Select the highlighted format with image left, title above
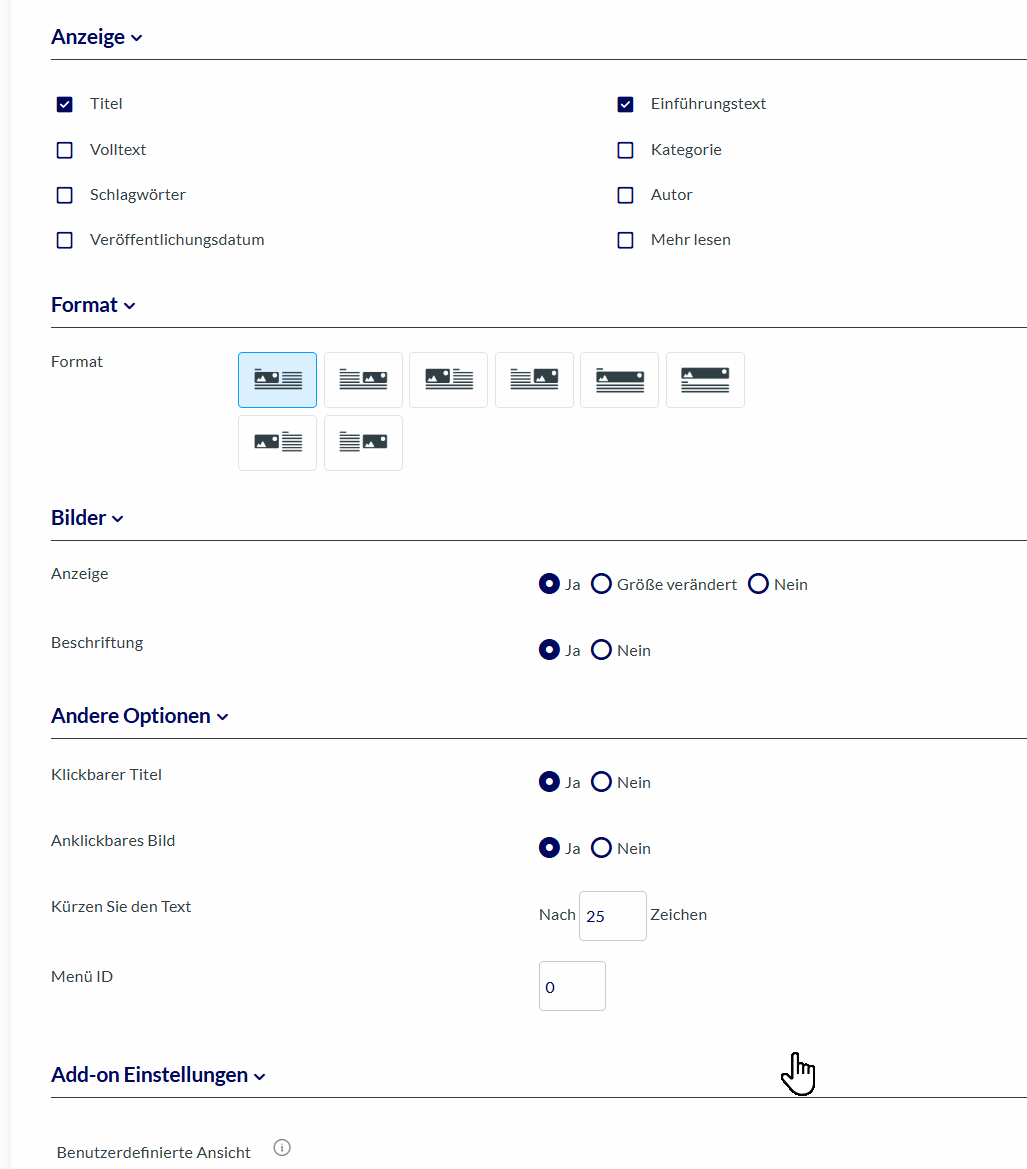 [277, 380]
